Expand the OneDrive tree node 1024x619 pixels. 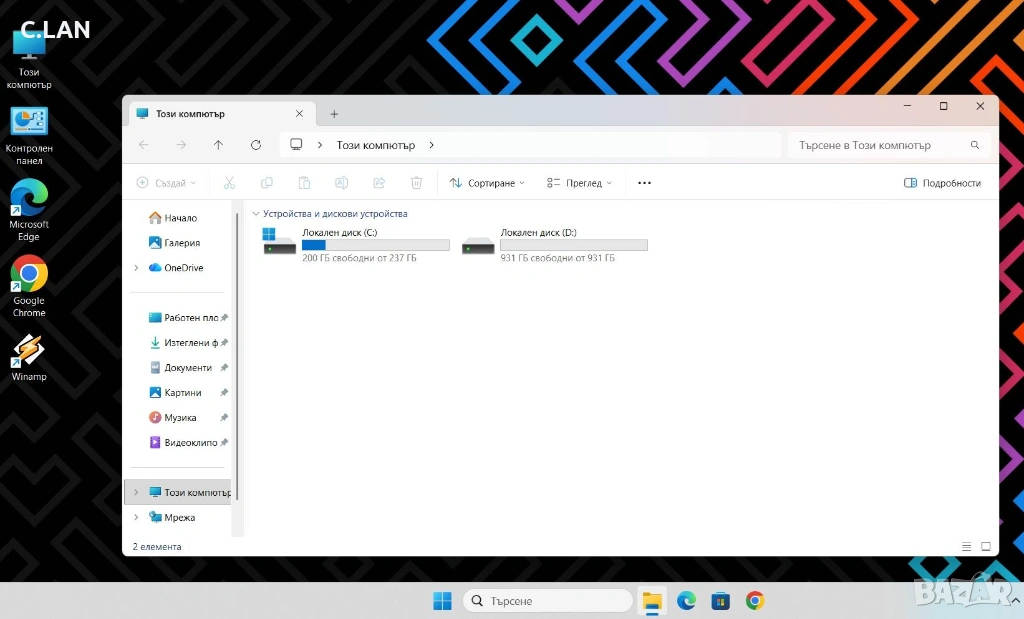coord(136,268)
